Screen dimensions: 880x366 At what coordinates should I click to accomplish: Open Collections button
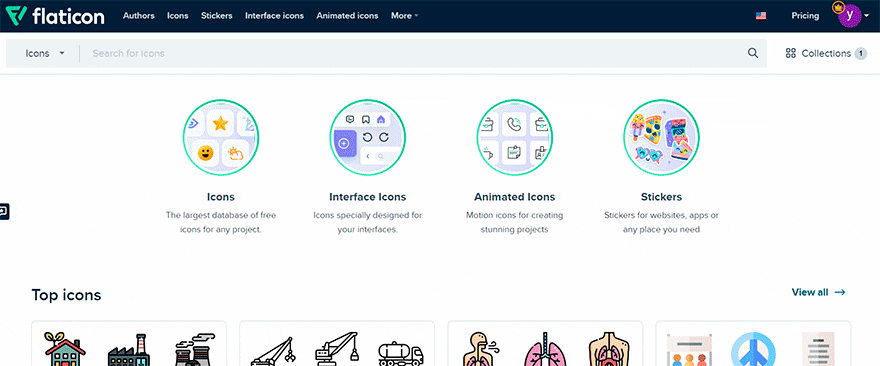click(x=826, y=53)
